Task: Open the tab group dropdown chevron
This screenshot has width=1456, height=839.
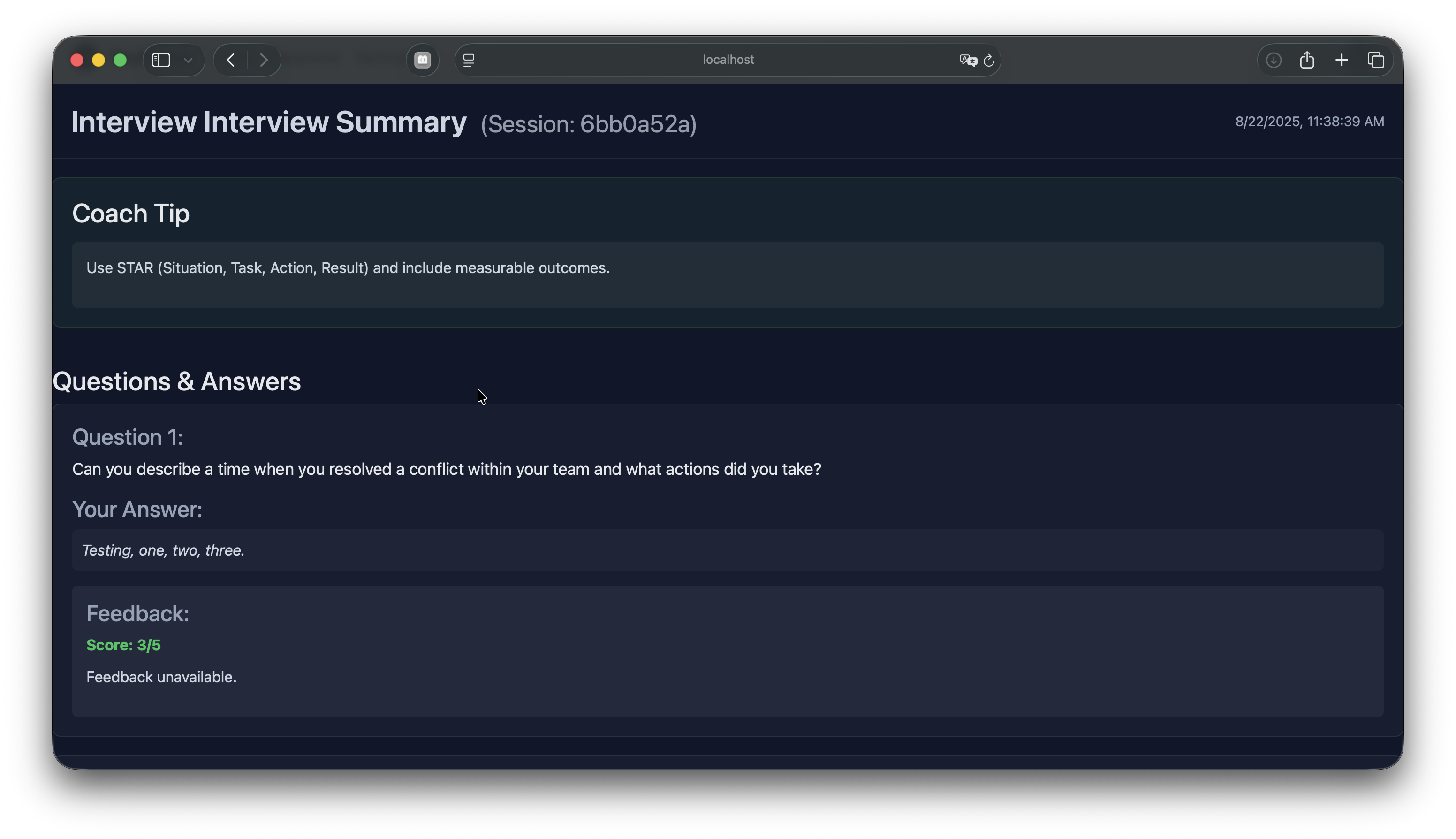Action: click(188, 60)
